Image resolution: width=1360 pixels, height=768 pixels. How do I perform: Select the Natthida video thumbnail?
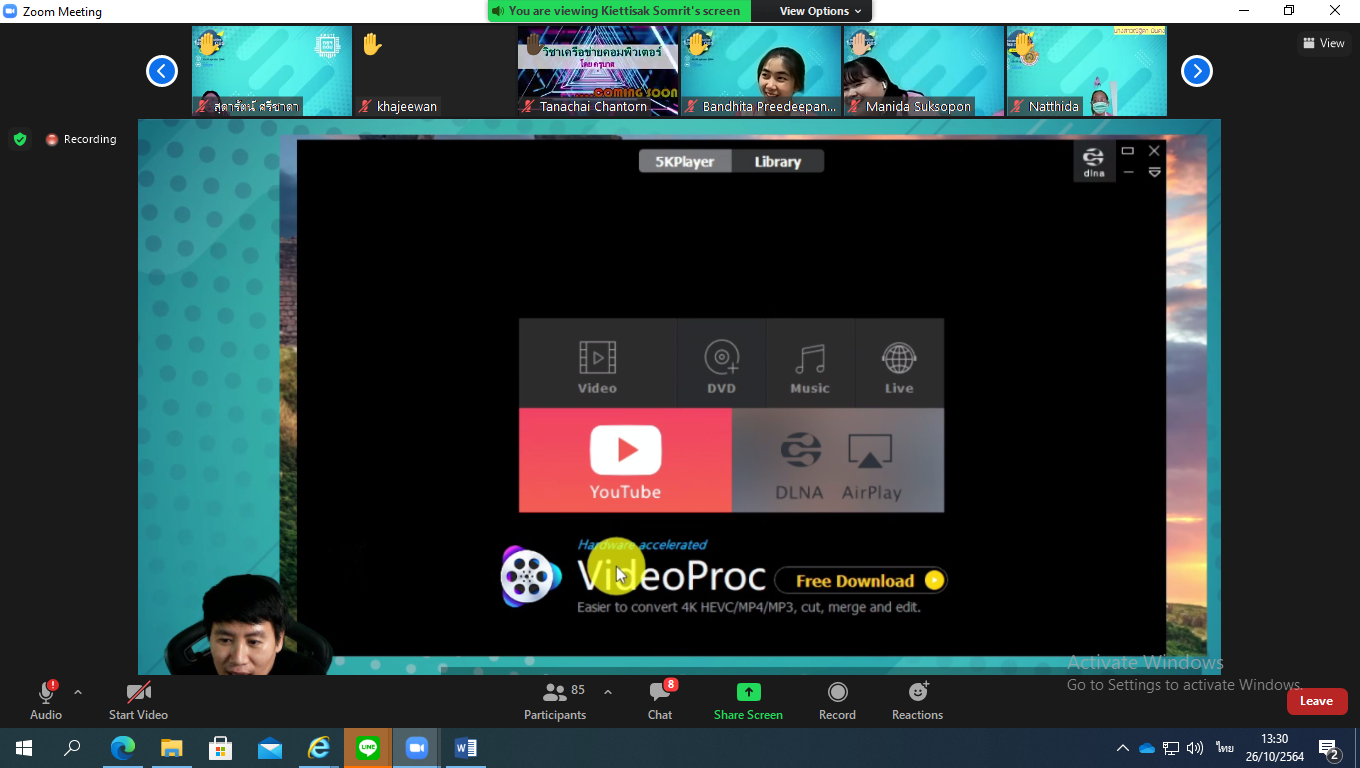[1087, 71]
